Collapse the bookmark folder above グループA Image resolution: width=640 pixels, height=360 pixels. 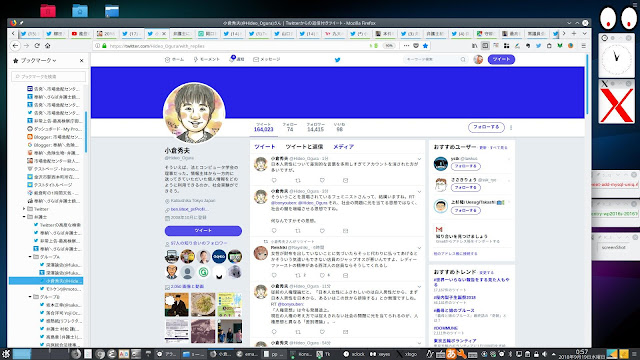point(24,217)
